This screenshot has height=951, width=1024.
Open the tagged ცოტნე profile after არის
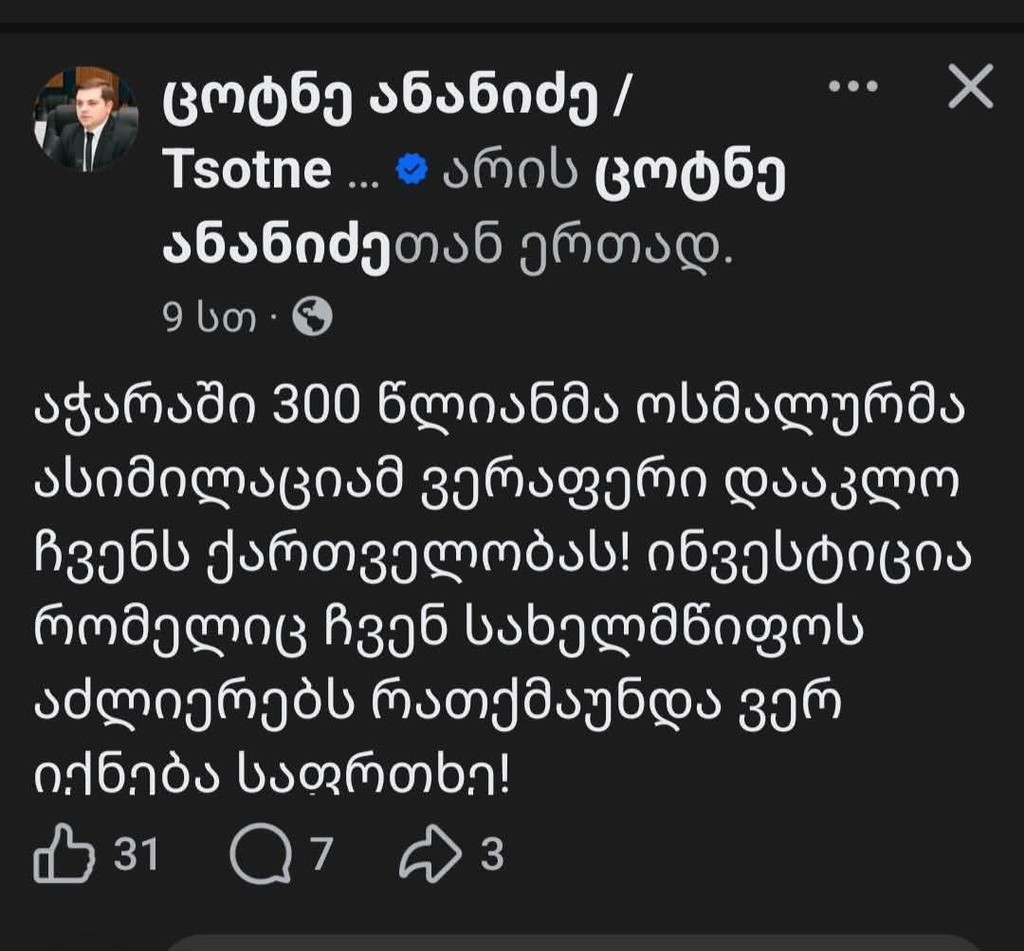[690, 172]
